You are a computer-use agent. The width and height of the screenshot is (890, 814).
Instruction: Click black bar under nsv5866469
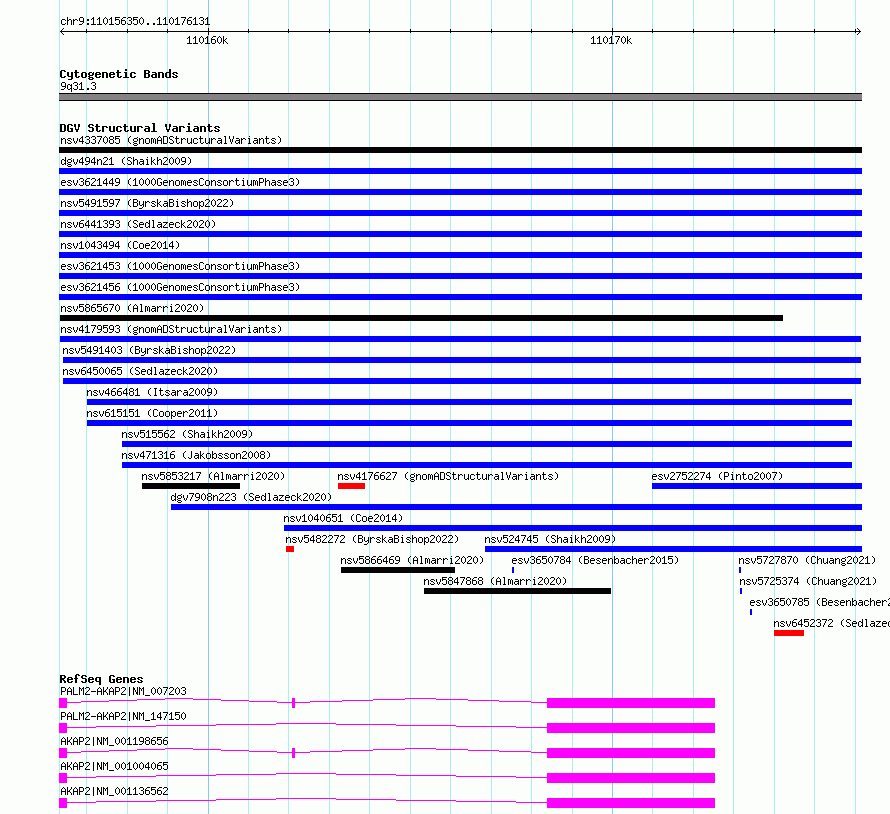pos(398,570)
